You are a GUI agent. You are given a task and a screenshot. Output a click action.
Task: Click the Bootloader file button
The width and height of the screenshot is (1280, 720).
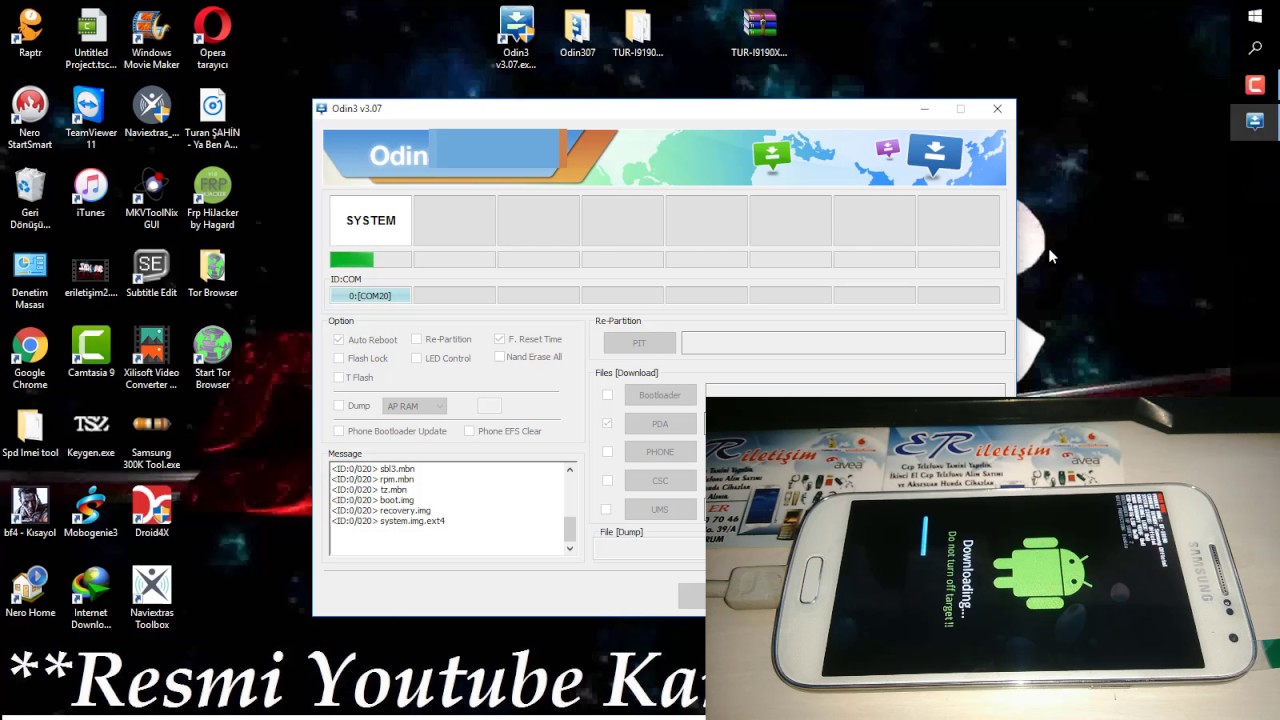point(660,395)
